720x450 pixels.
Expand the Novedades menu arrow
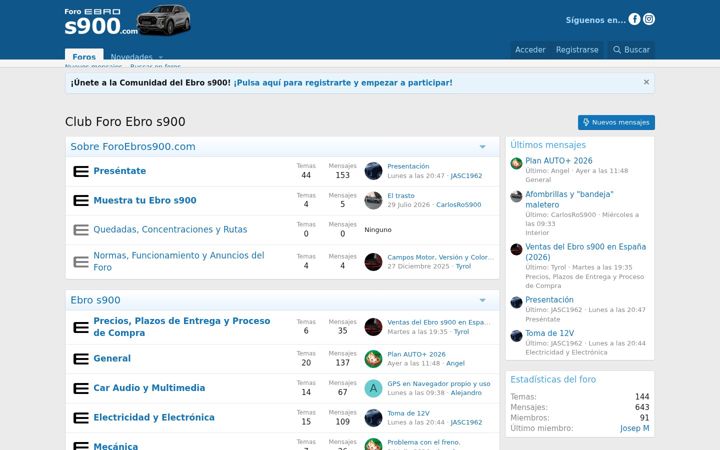[161, 57]
